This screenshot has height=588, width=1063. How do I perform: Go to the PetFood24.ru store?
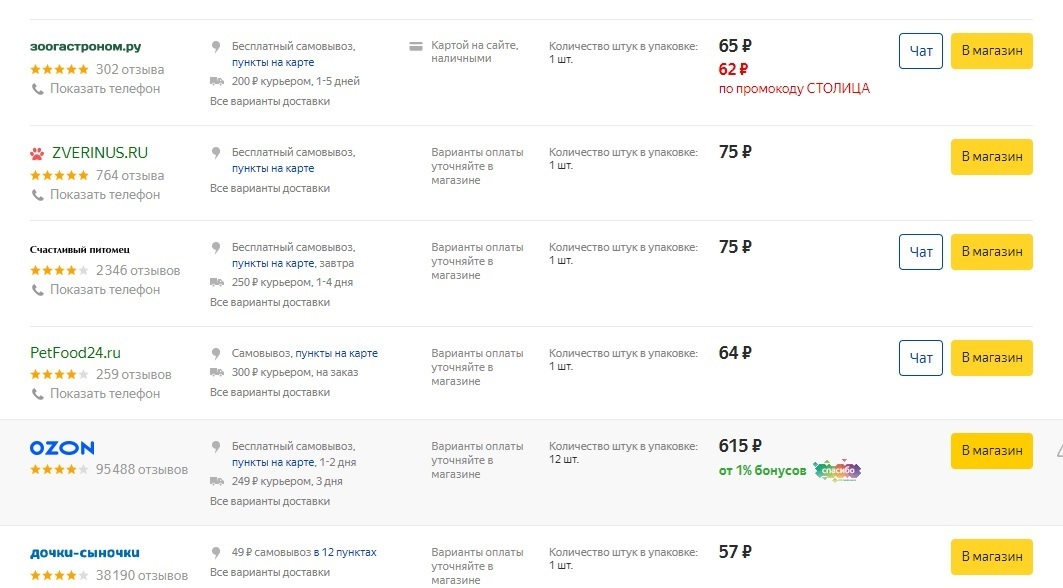991,358
